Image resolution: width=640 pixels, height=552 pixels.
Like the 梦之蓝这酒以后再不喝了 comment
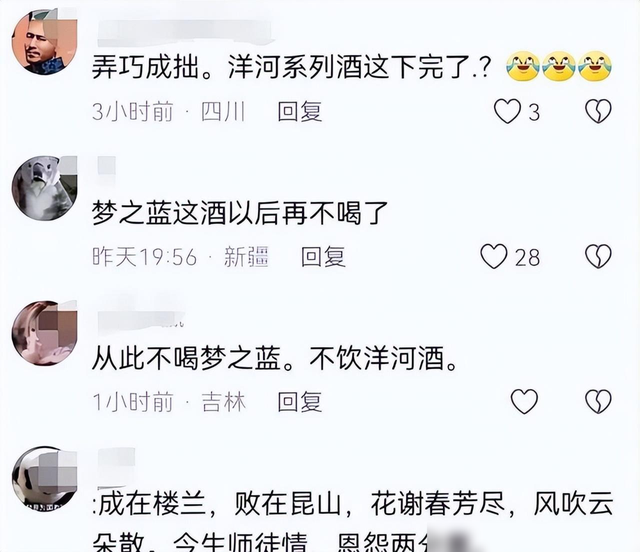494,256
